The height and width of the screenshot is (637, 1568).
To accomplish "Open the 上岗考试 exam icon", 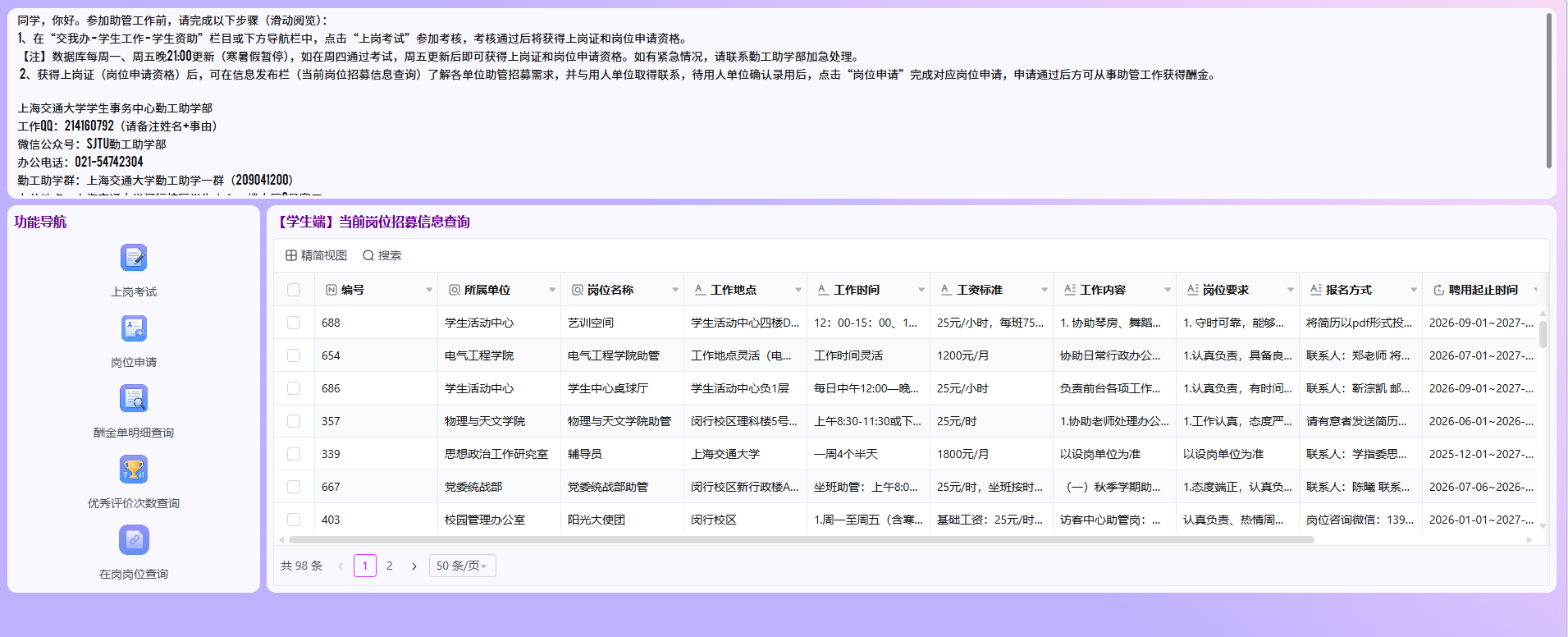I will [134, 258].
